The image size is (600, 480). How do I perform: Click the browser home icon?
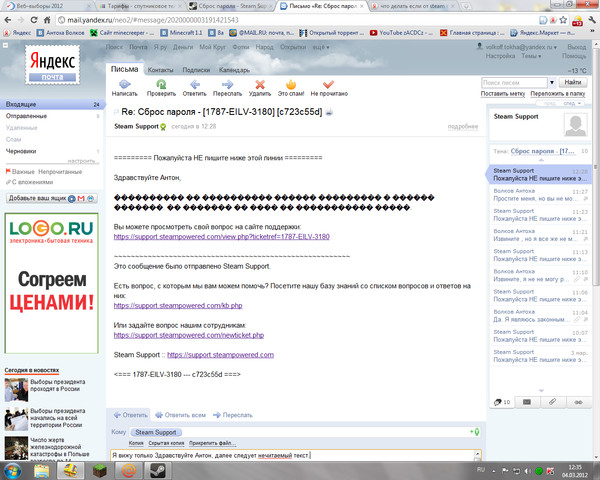point(47,20)
